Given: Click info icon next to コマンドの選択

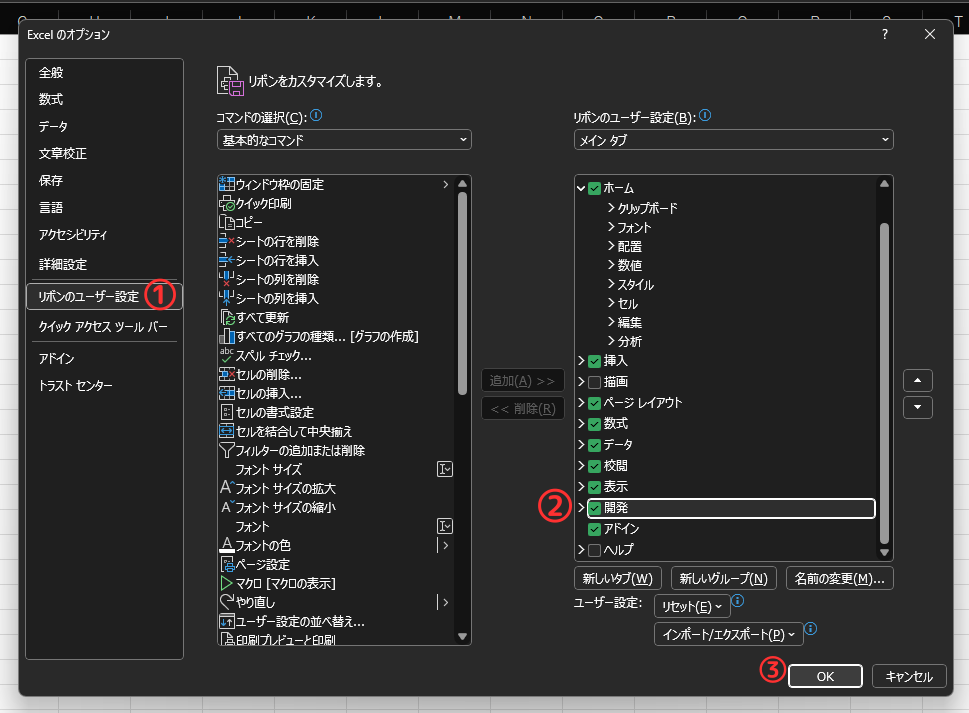Looking at the screenshot, I should tap(316, 115).
